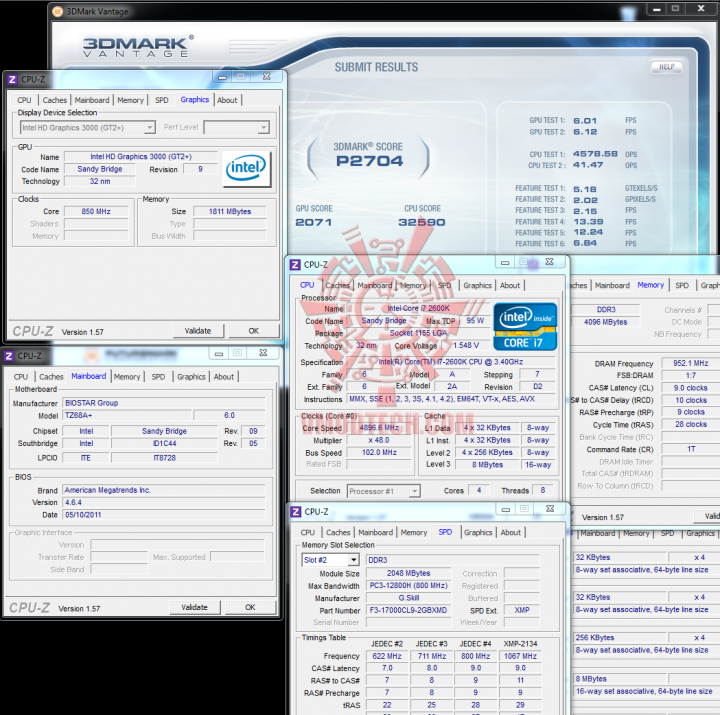Select Memory tab in background Memory window

(651, 285)
